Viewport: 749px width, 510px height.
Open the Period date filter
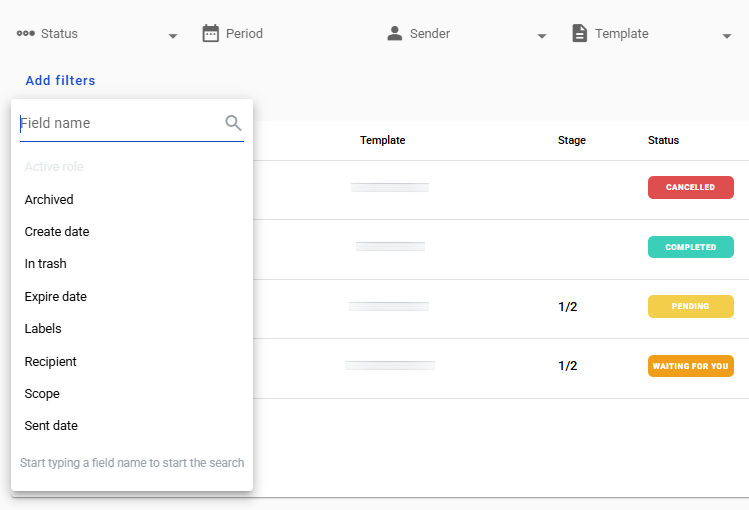(244, 34)
